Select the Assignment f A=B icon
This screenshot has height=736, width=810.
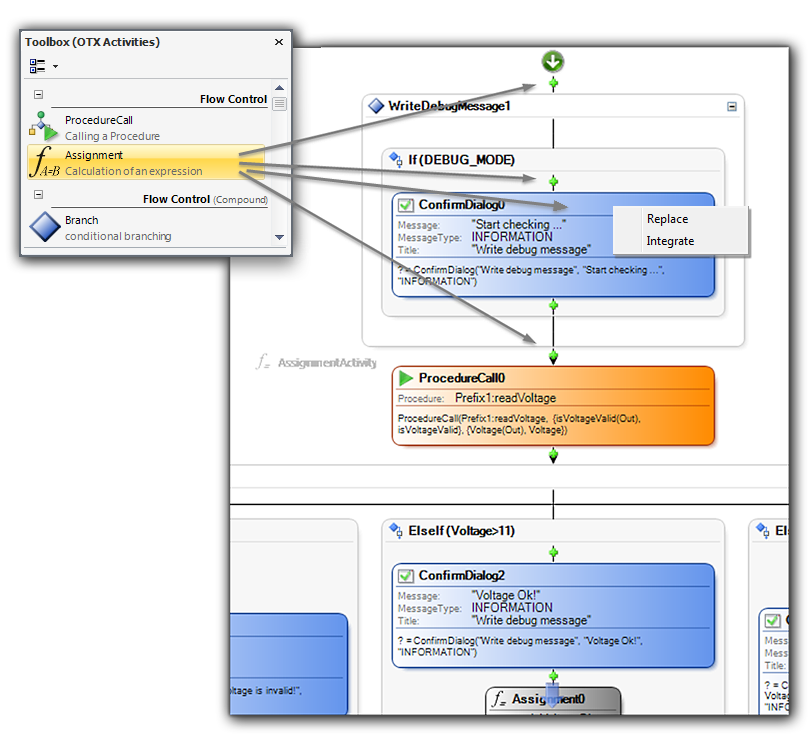[45, 162]
